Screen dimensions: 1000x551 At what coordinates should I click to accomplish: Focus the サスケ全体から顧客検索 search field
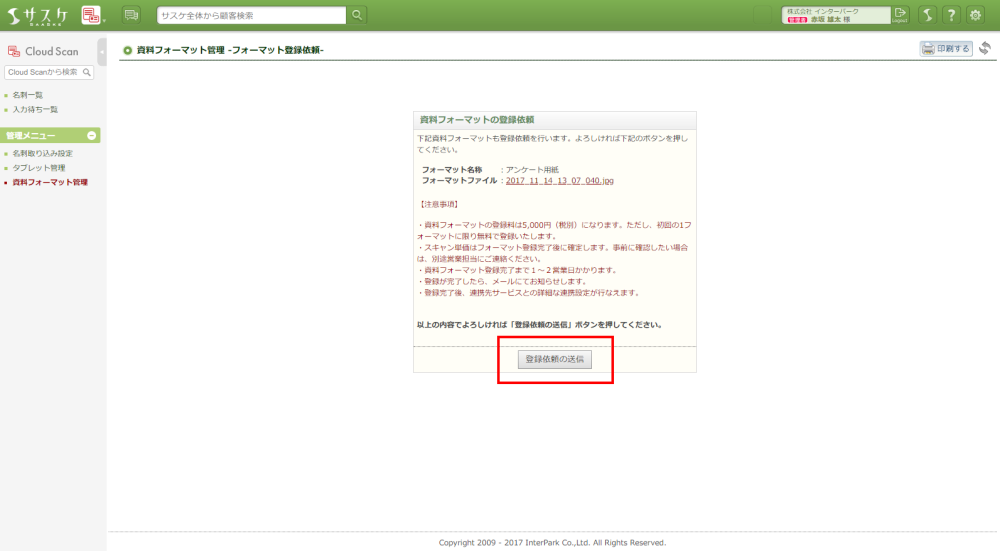(x=251, y=15)
